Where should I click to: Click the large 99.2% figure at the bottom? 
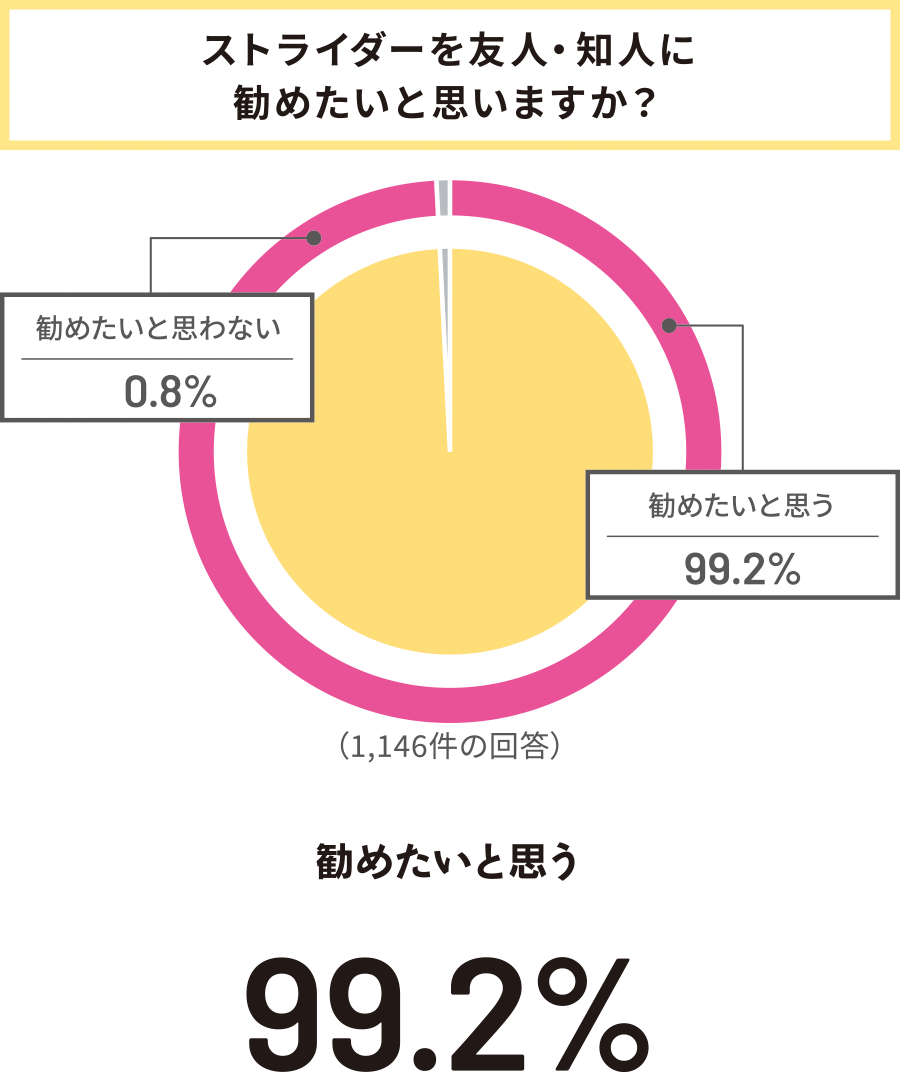[448, 1010]
